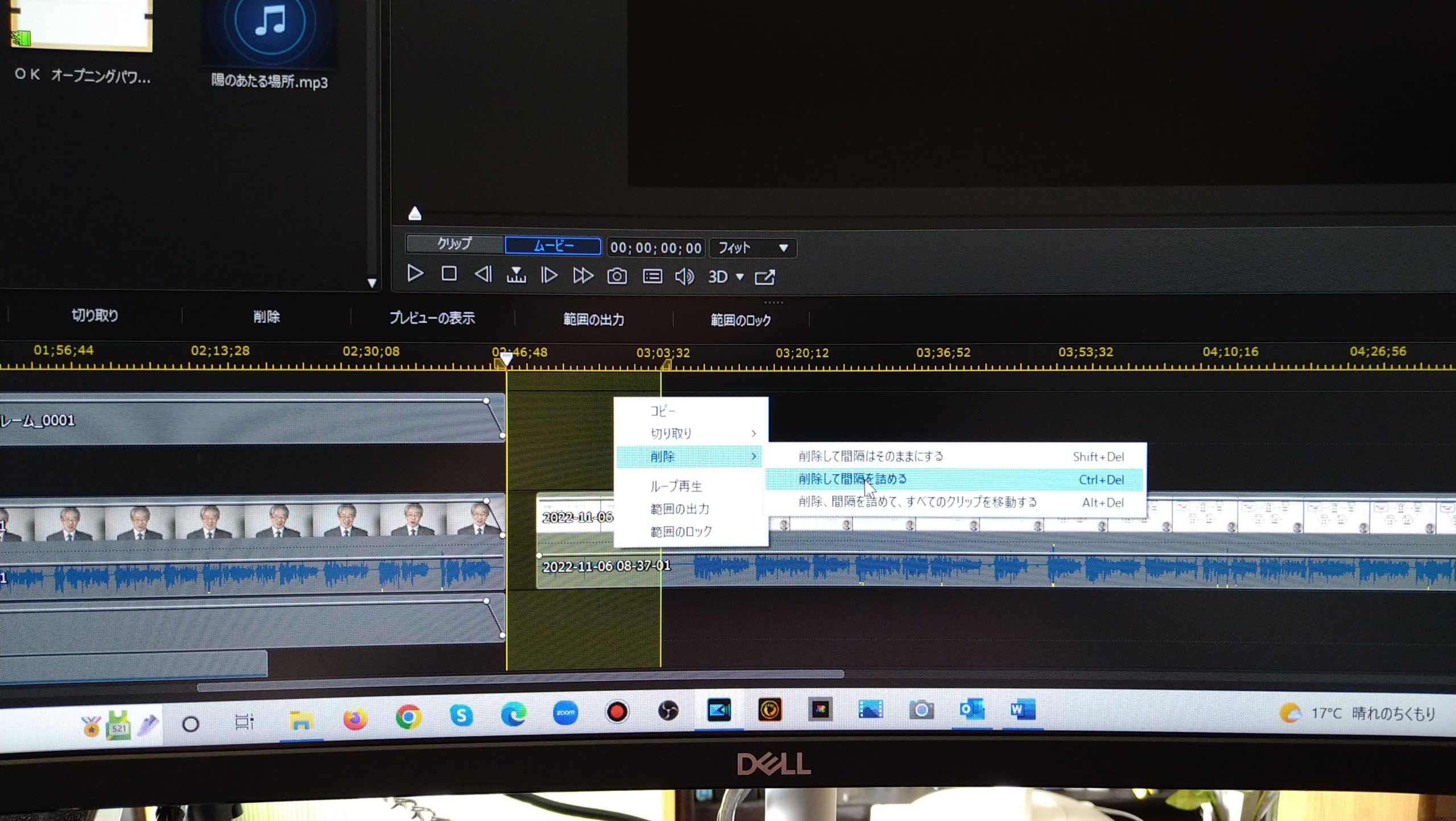1456x821 pixels.
Task: Click the Play button in preview controls
Action: coord(415,274)
